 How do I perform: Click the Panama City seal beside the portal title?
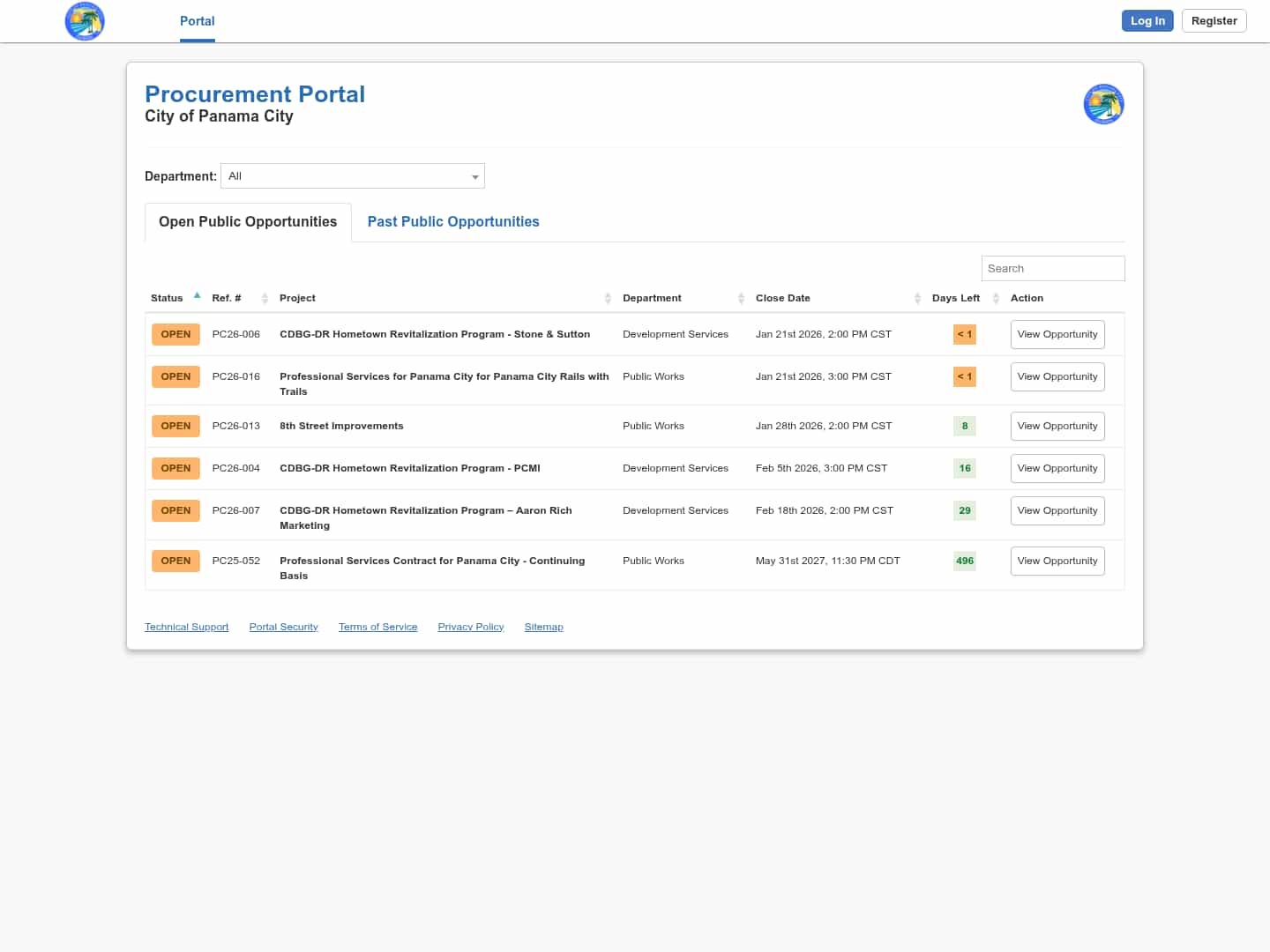click(x=1103, y=104)
